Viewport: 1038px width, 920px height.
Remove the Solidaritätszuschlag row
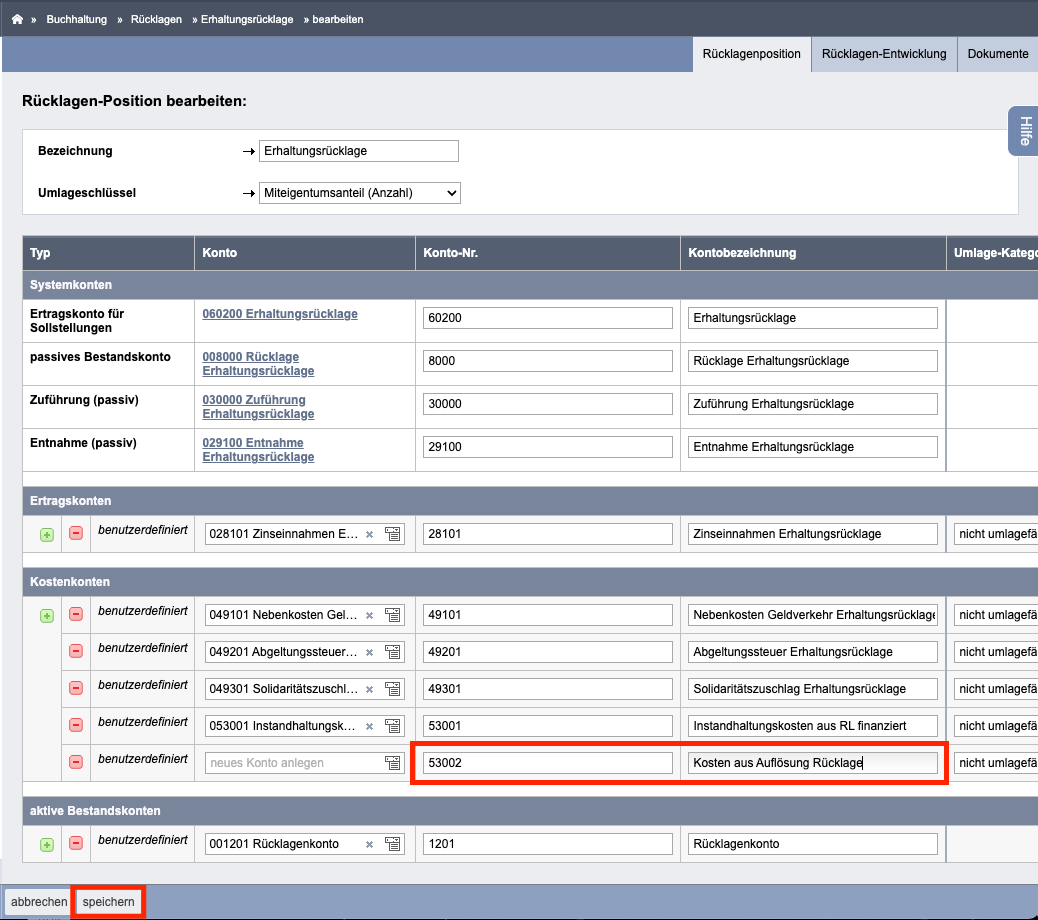[x=76, y=688]
